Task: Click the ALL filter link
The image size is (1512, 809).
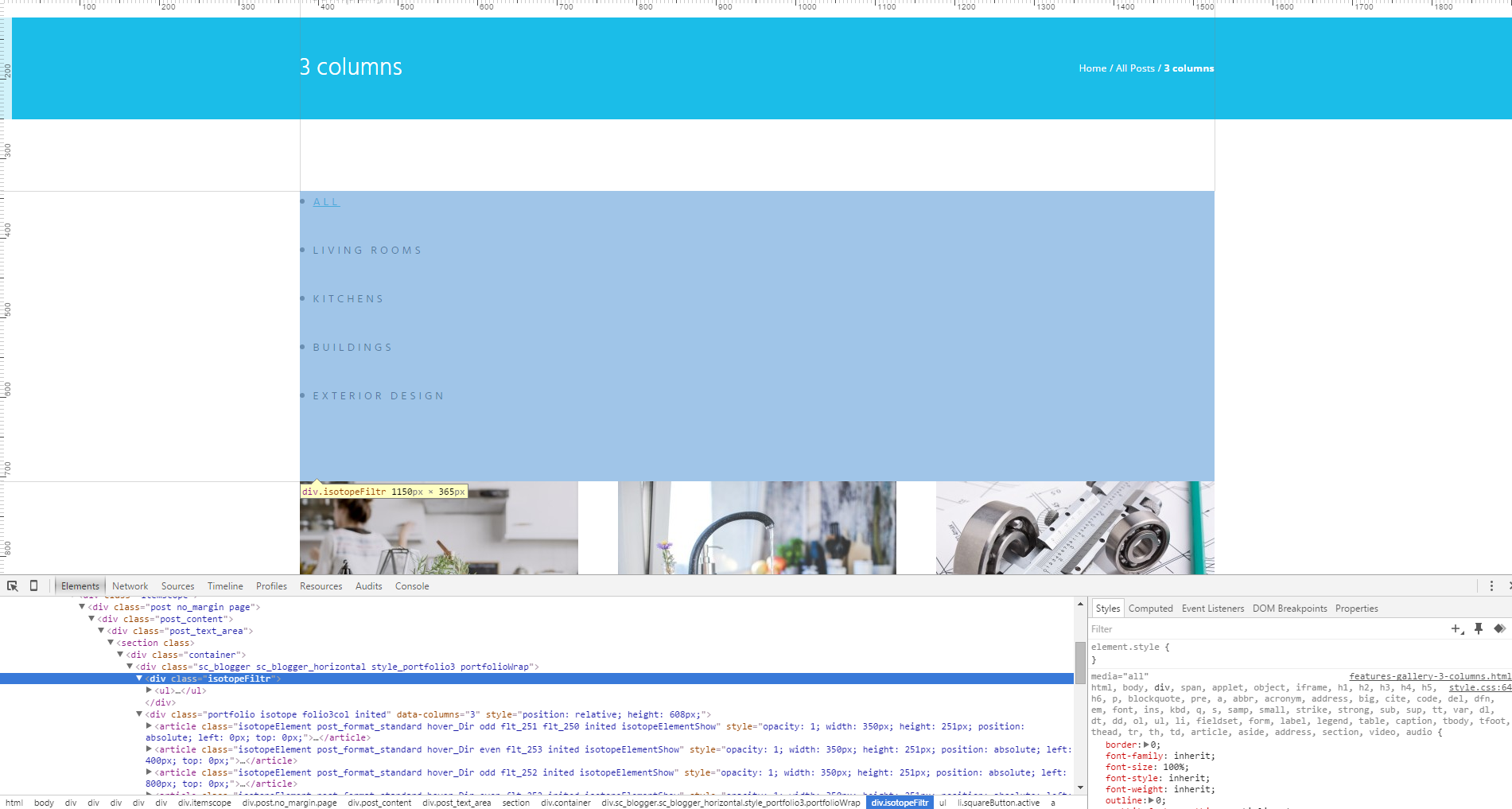Action: 326,202
